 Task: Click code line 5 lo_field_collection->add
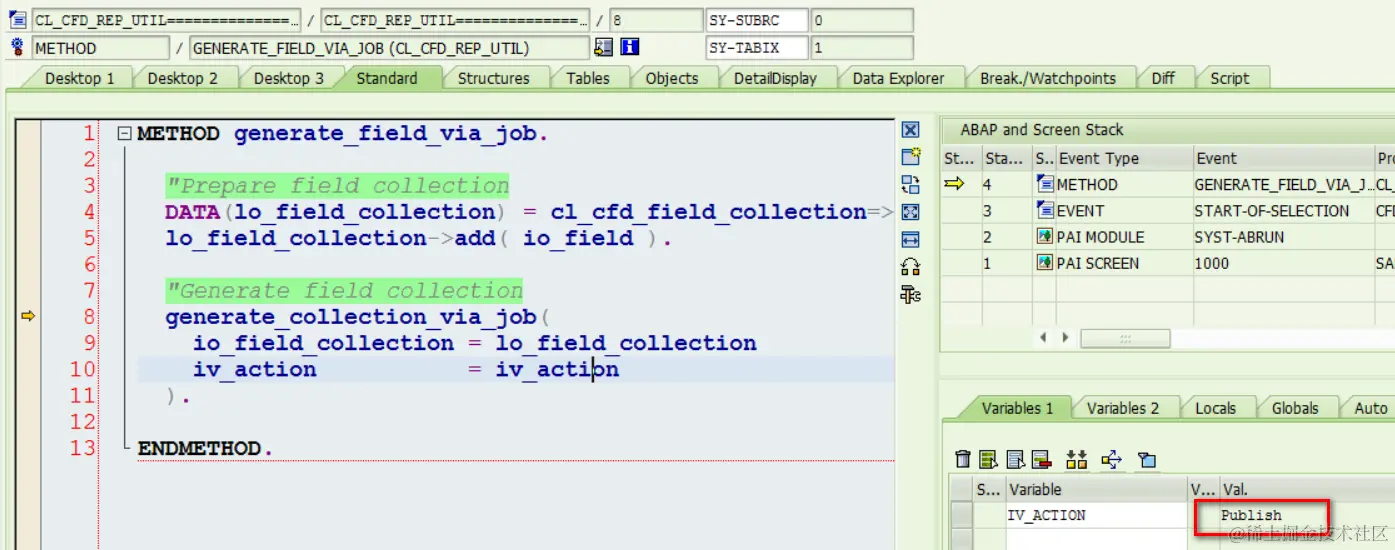pos(419,238)
